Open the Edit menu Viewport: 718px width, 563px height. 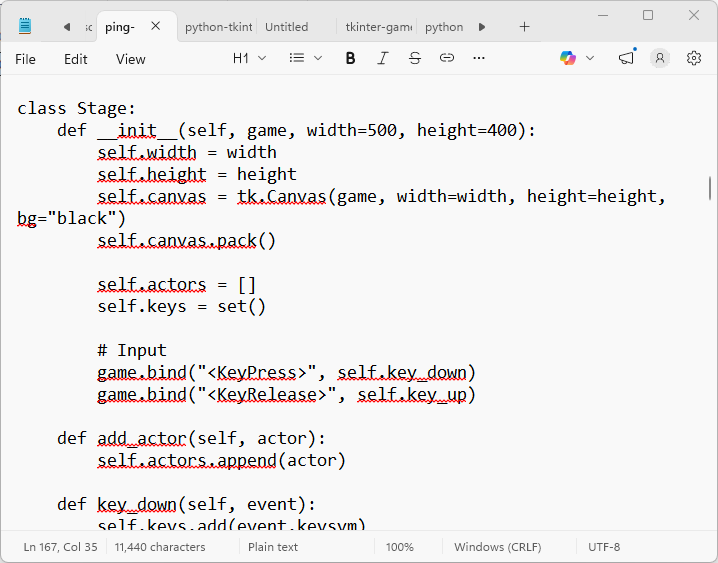(76, 59)
